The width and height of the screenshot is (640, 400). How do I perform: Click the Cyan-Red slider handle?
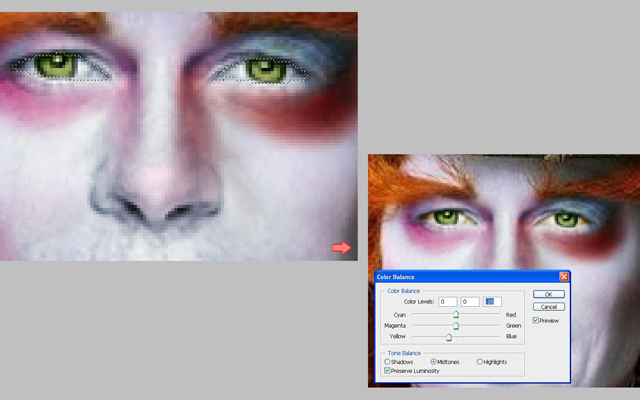[456, 315]
